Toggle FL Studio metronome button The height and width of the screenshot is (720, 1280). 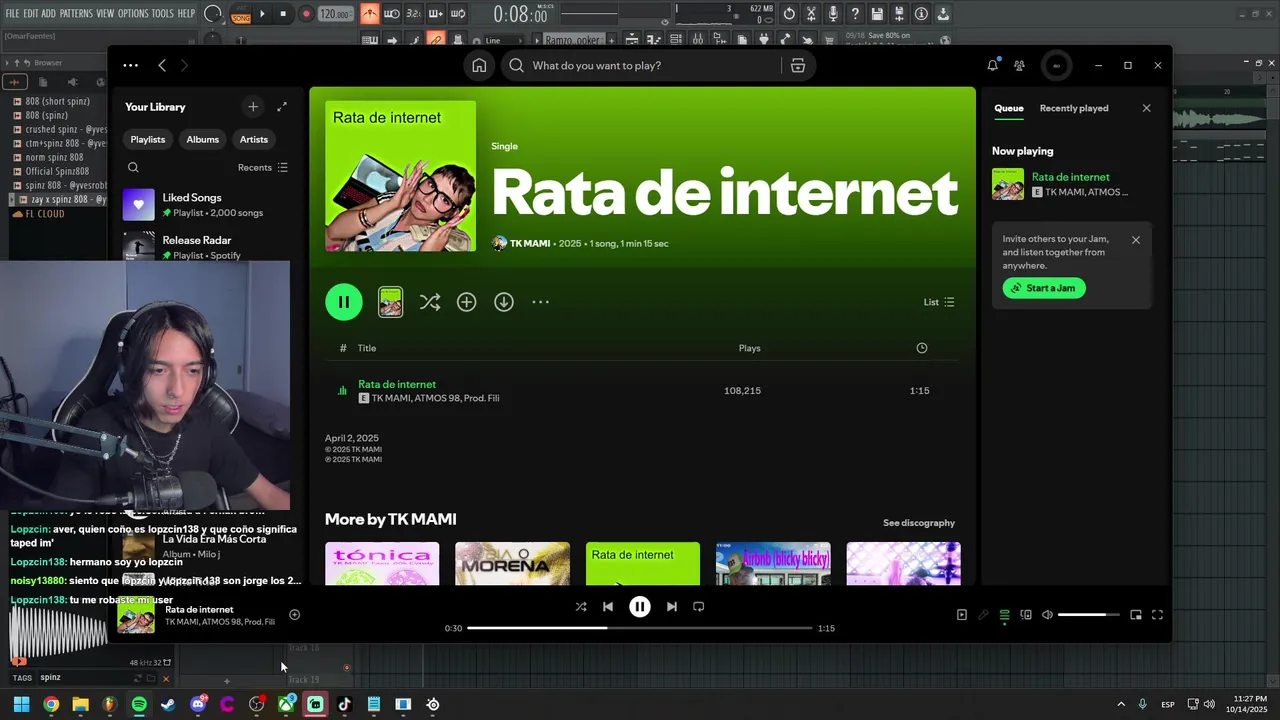(x=370, y=14)
